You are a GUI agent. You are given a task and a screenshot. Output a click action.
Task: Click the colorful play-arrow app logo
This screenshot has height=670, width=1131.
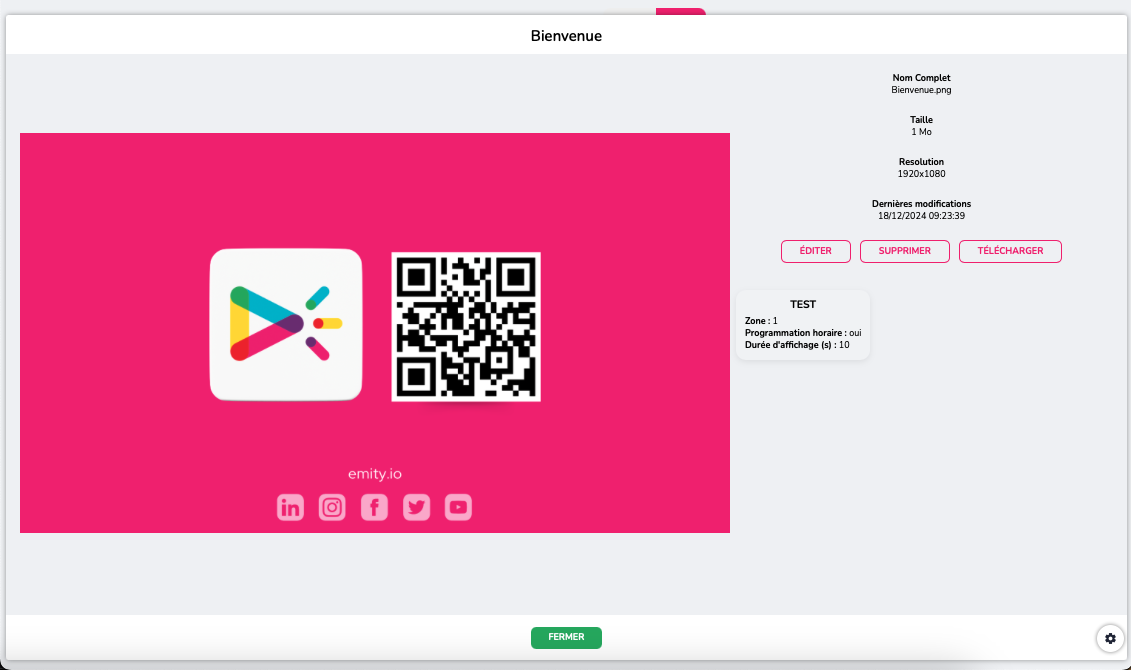(x=286, y=325)
